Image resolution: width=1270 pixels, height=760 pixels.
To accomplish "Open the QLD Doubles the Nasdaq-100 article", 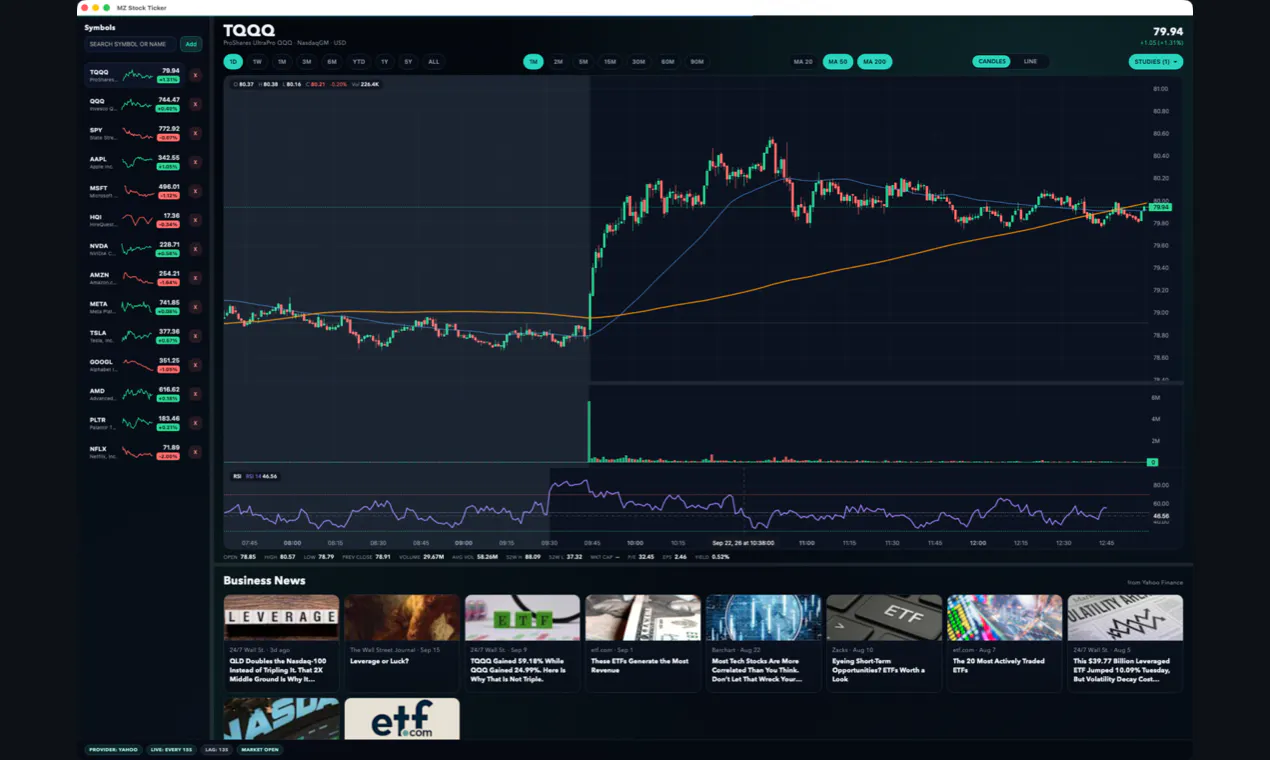I will pos(281,643).
